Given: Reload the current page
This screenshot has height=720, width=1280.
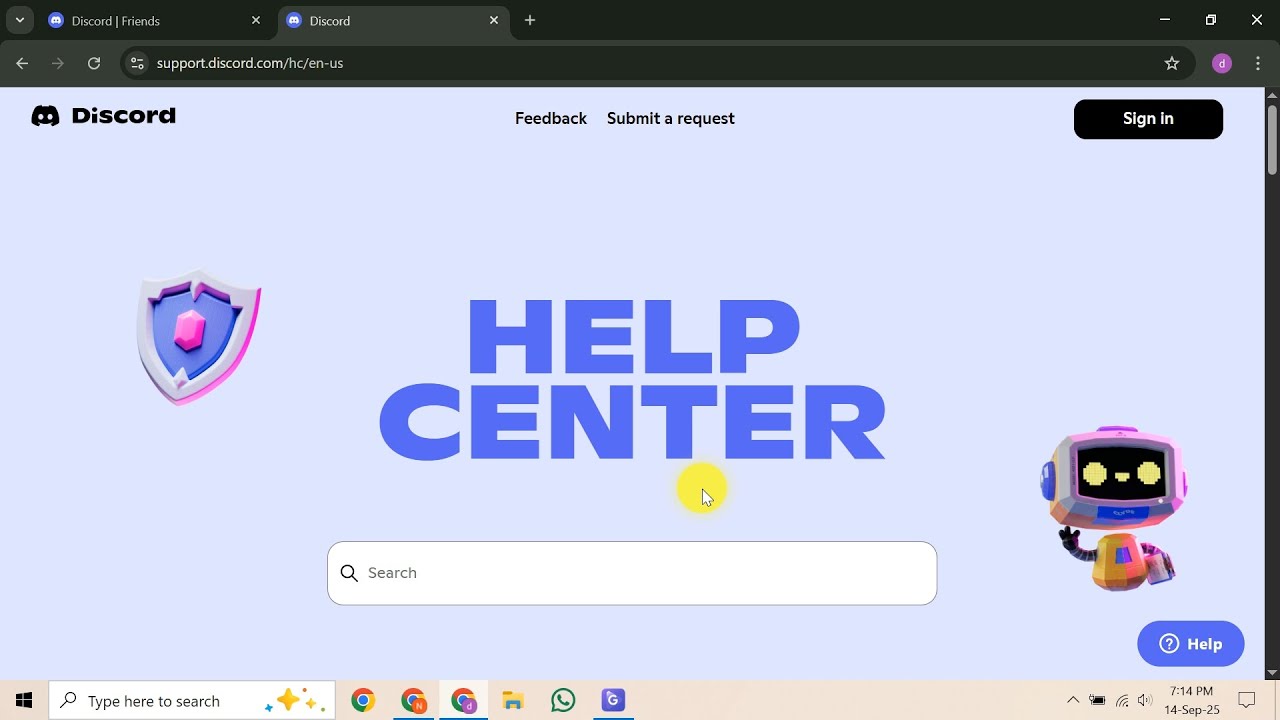Looking at the screenshot, I should pyautogui.click(x=94, y=63).
